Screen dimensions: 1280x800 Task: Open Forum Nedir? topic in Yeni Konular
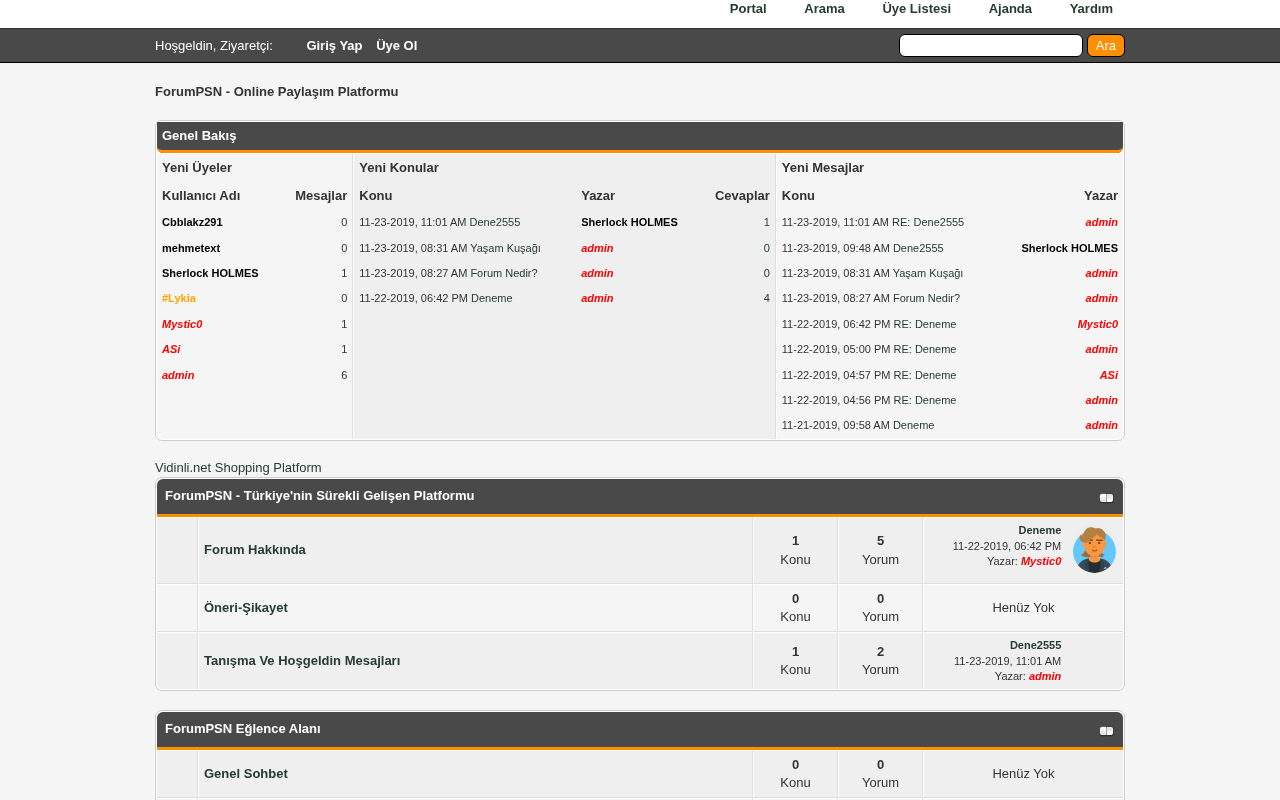[x=504, y=273]
